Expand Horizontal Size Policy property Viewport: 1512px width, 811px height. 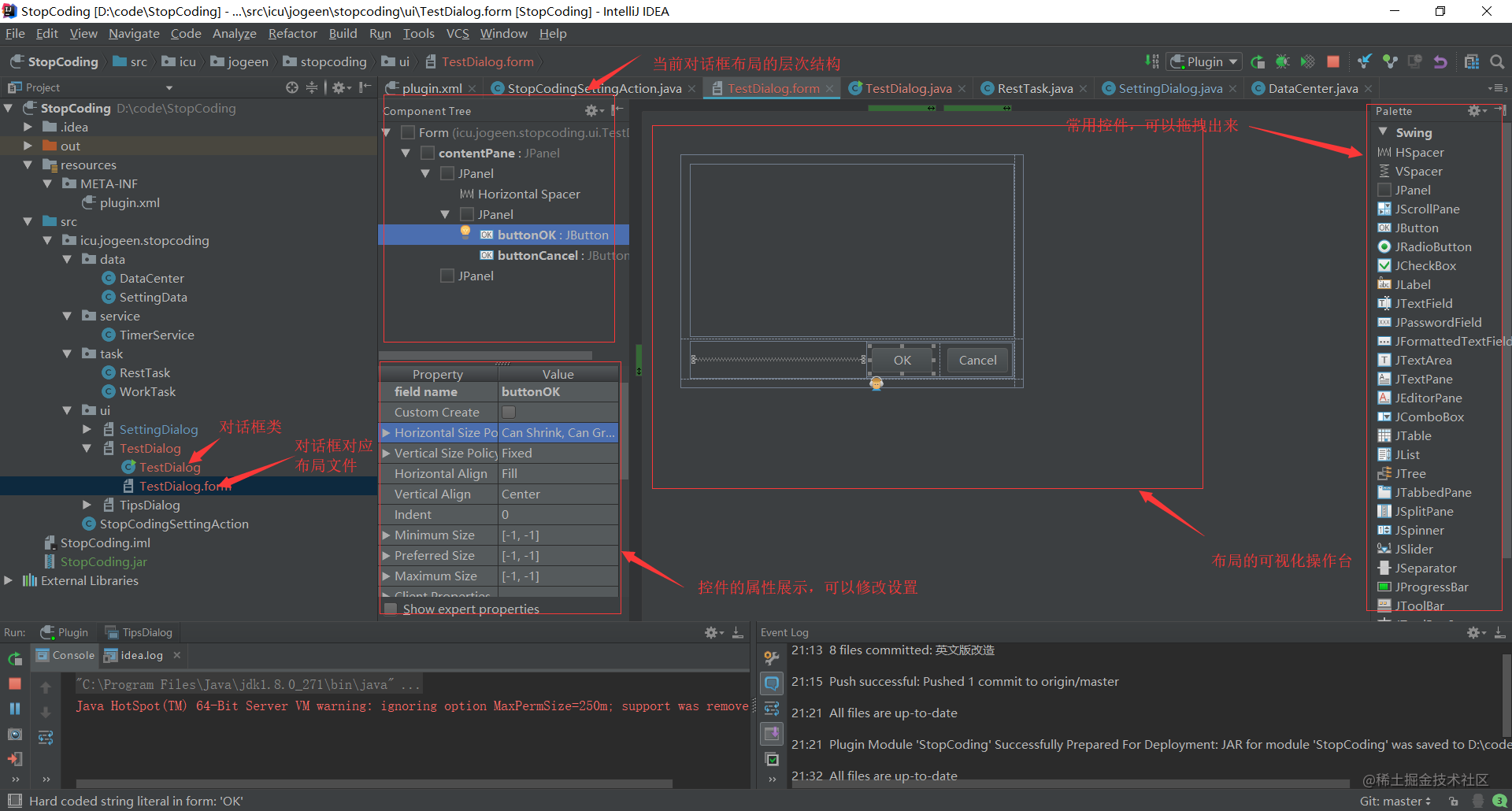387,432
